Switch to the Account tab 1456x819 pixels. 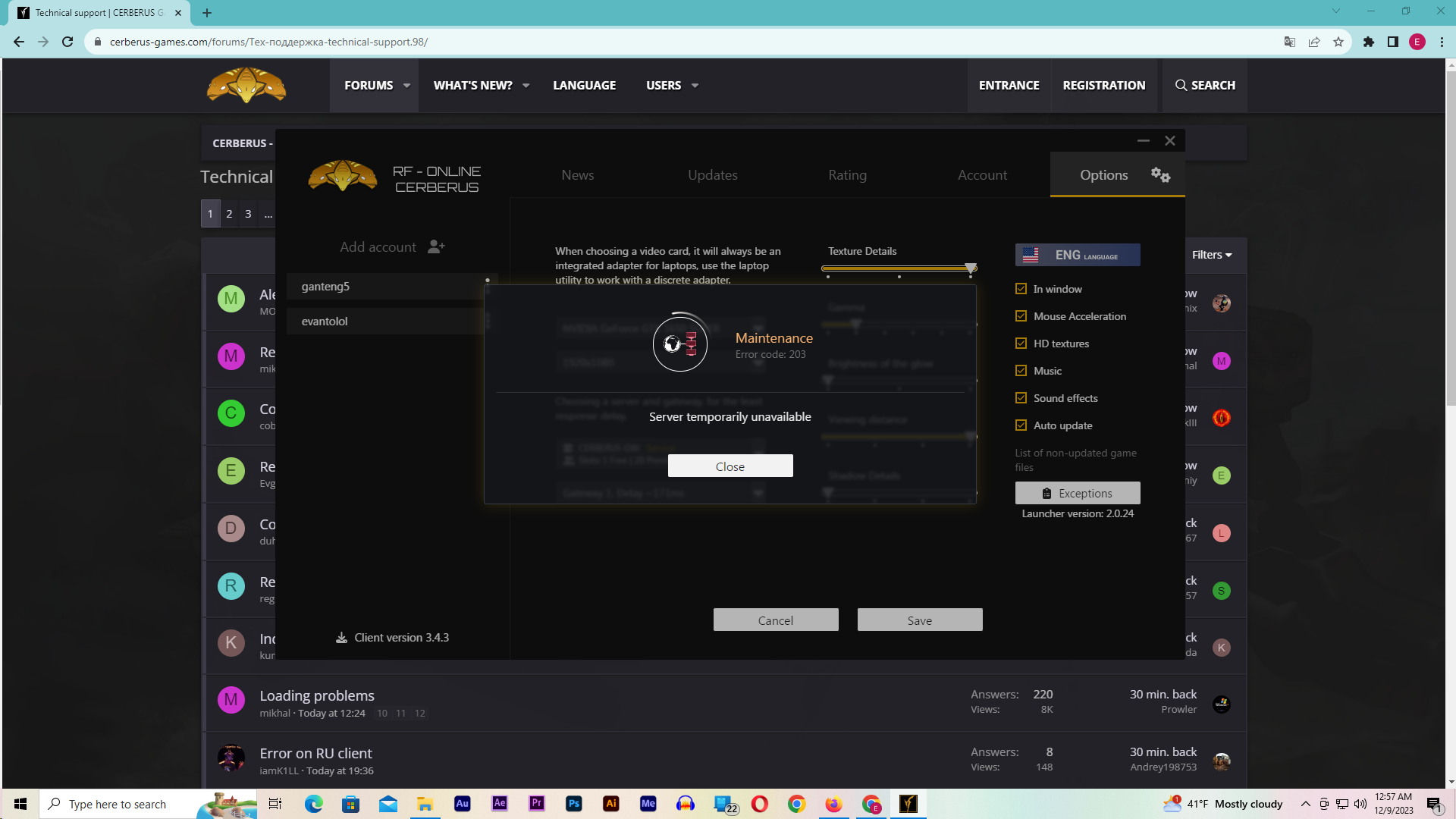coord(982,175)
